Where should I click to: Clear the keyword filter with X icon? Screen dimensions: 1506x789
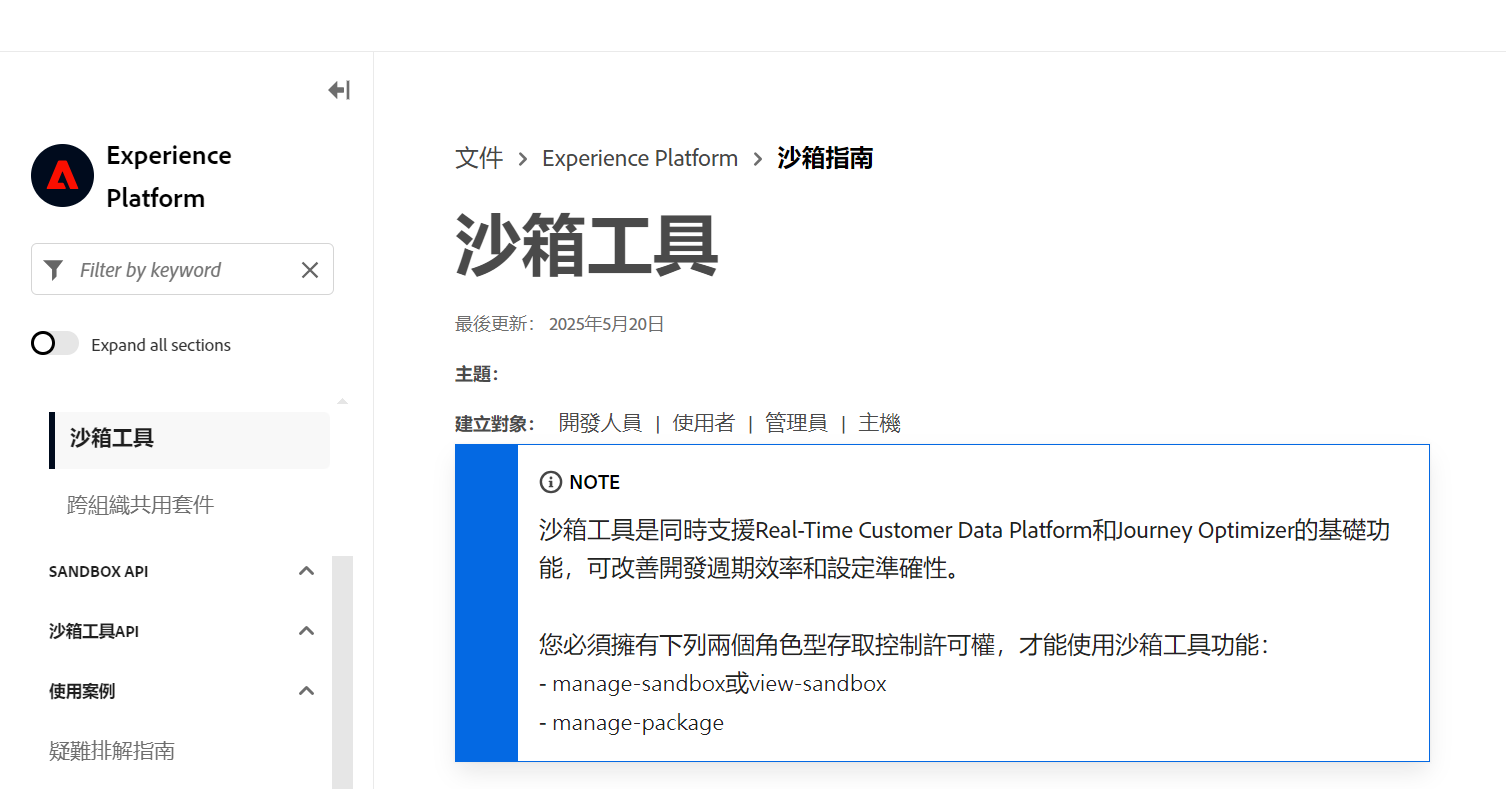(x=310, y=270)
